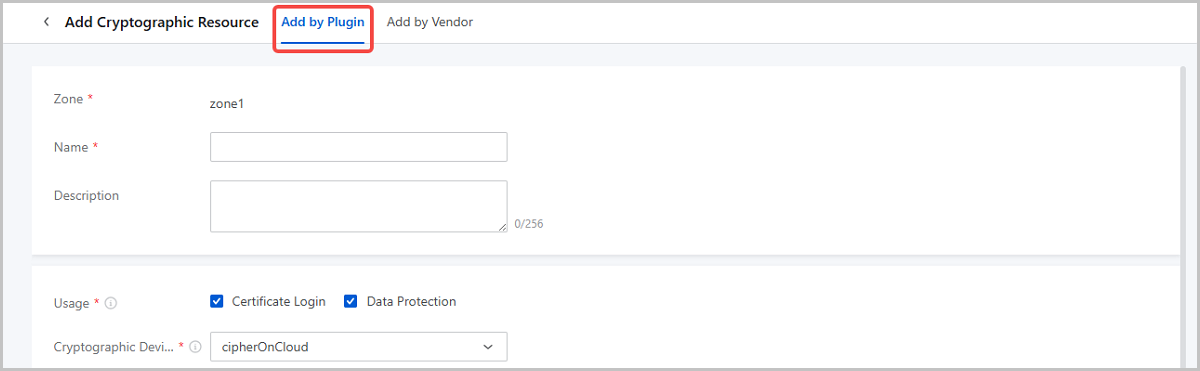
Task: Uncheck the Data Protection checkbox
Action: point(351,301)
